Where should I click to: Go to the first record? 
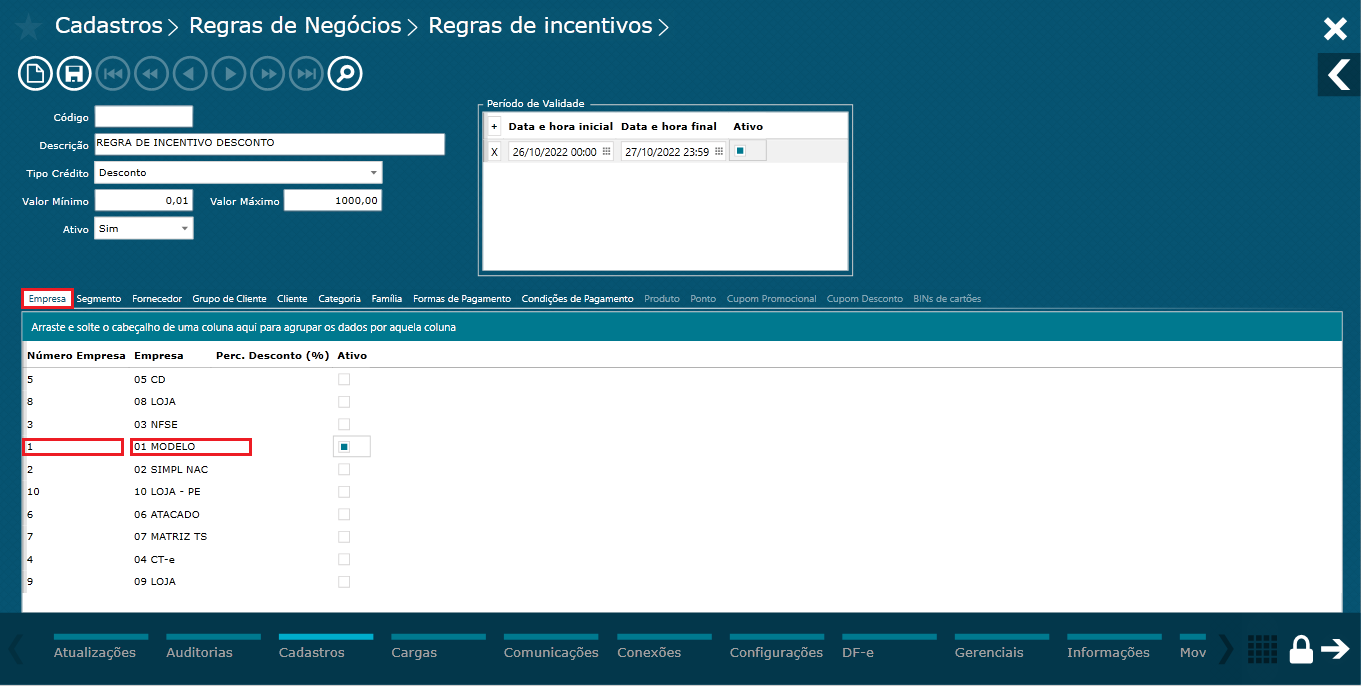(113, 73)
